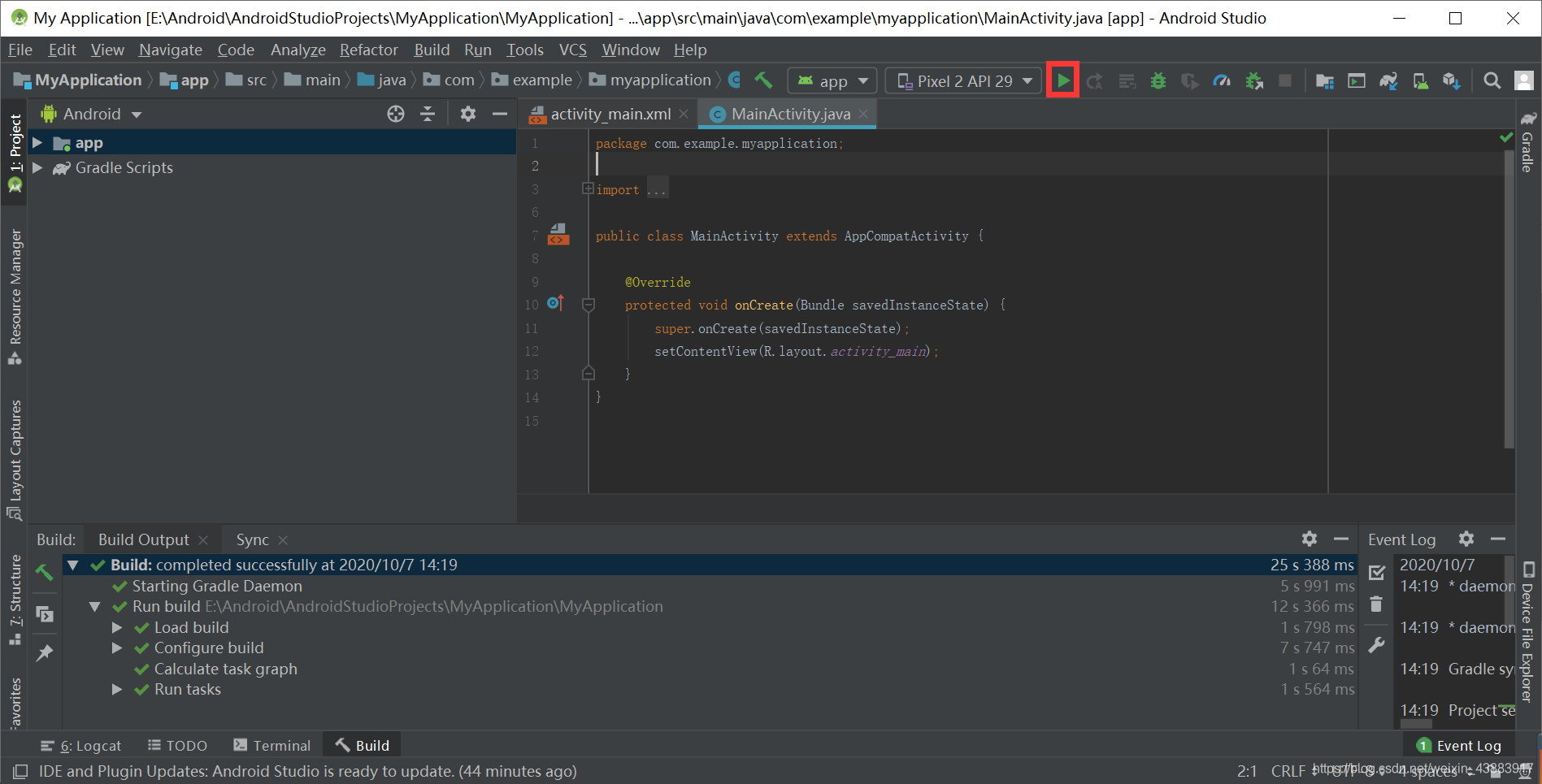The height and width of the screenshot is (784, 1542).
Task: Open Build panel settings gear
Action: coord(1309,539)
